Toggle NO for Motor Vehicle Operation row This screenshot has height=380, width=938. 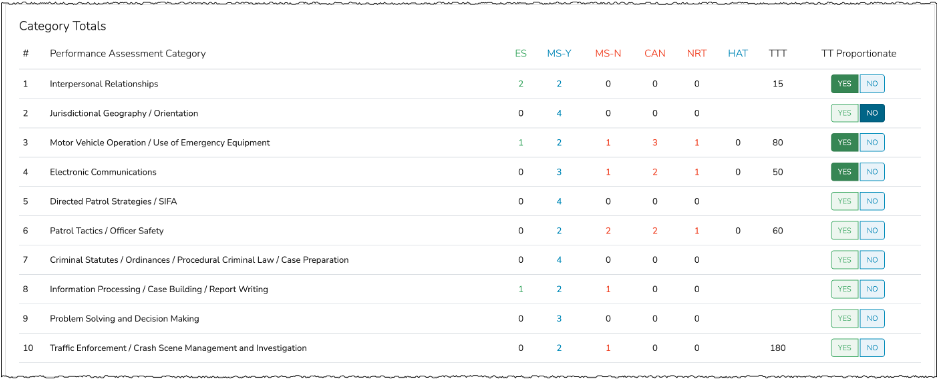(x=872, y=142)
